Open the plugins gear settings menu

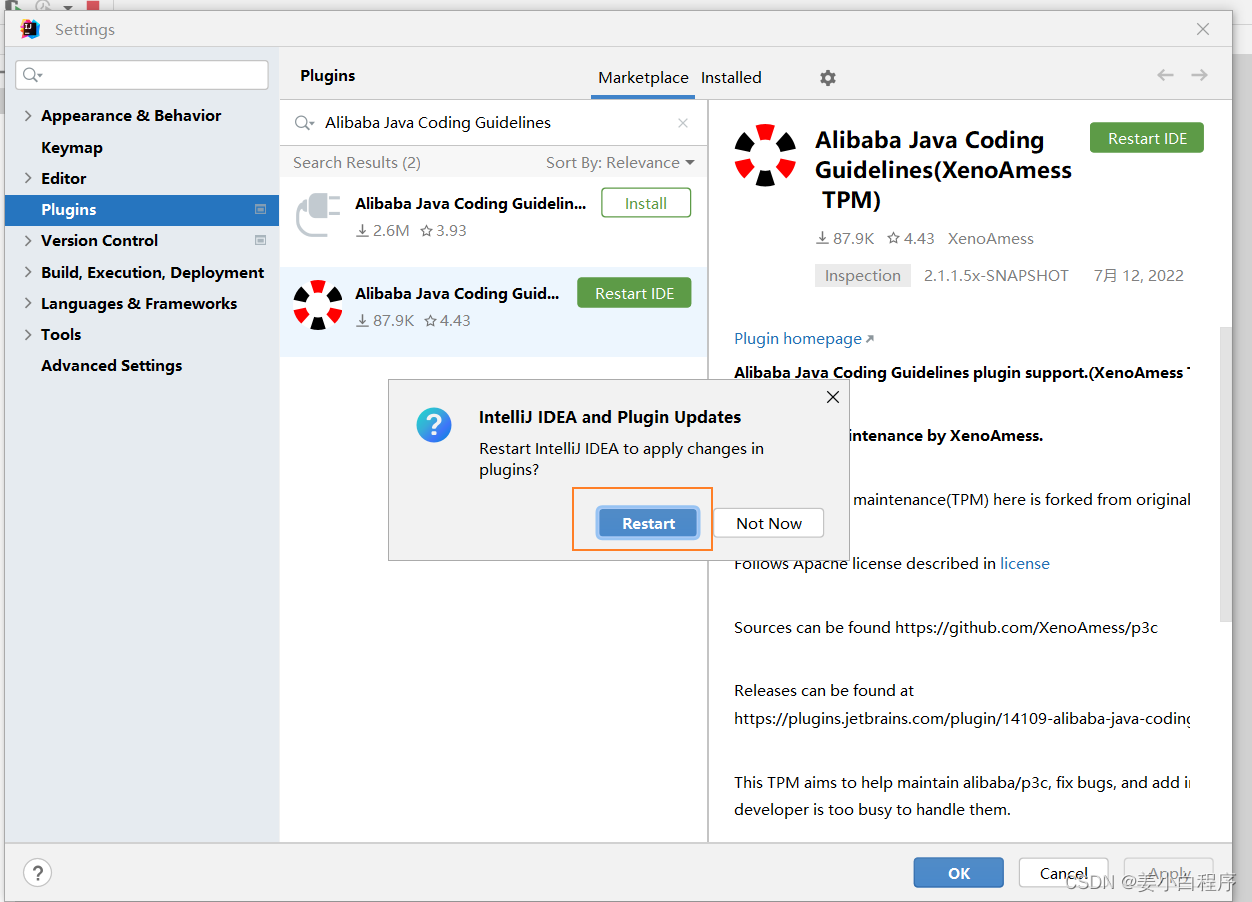(x=828, y=77)
